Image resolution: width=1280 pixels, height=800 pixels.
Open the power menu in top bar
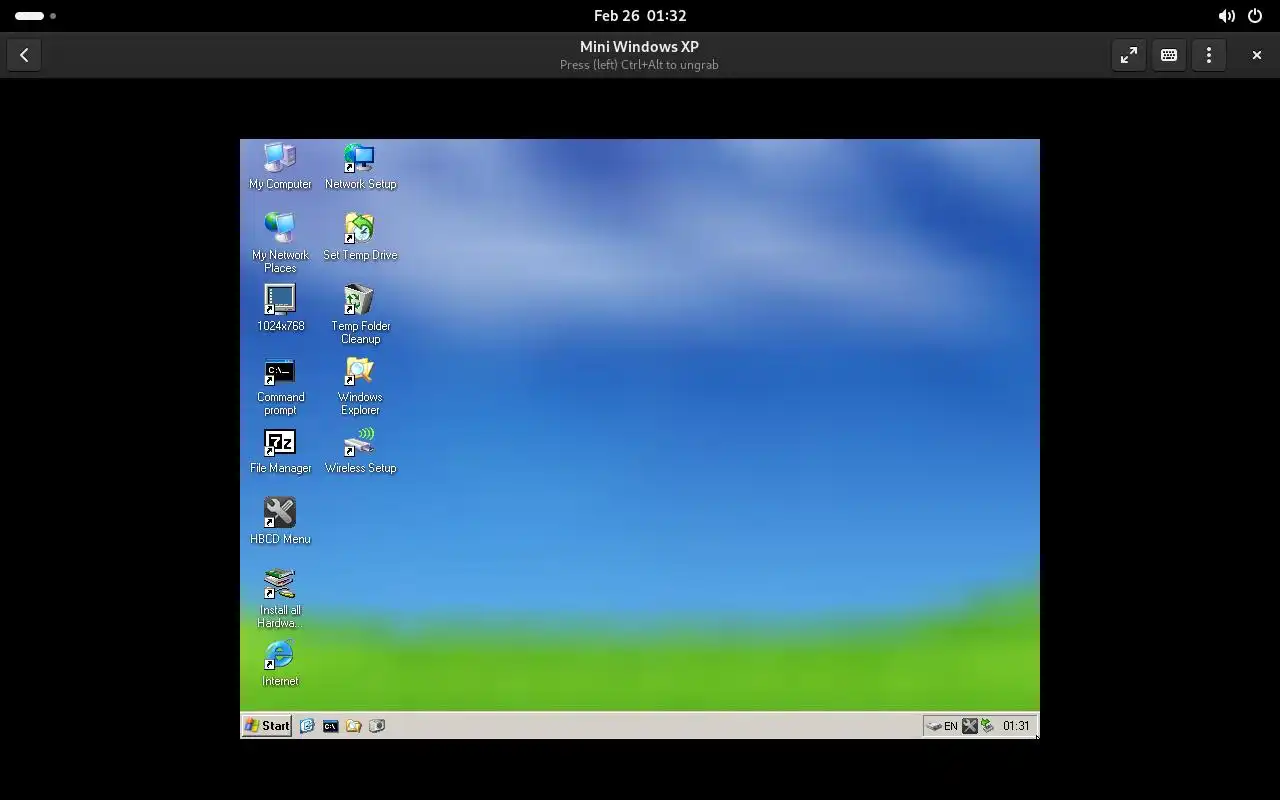click(1255, 16)
